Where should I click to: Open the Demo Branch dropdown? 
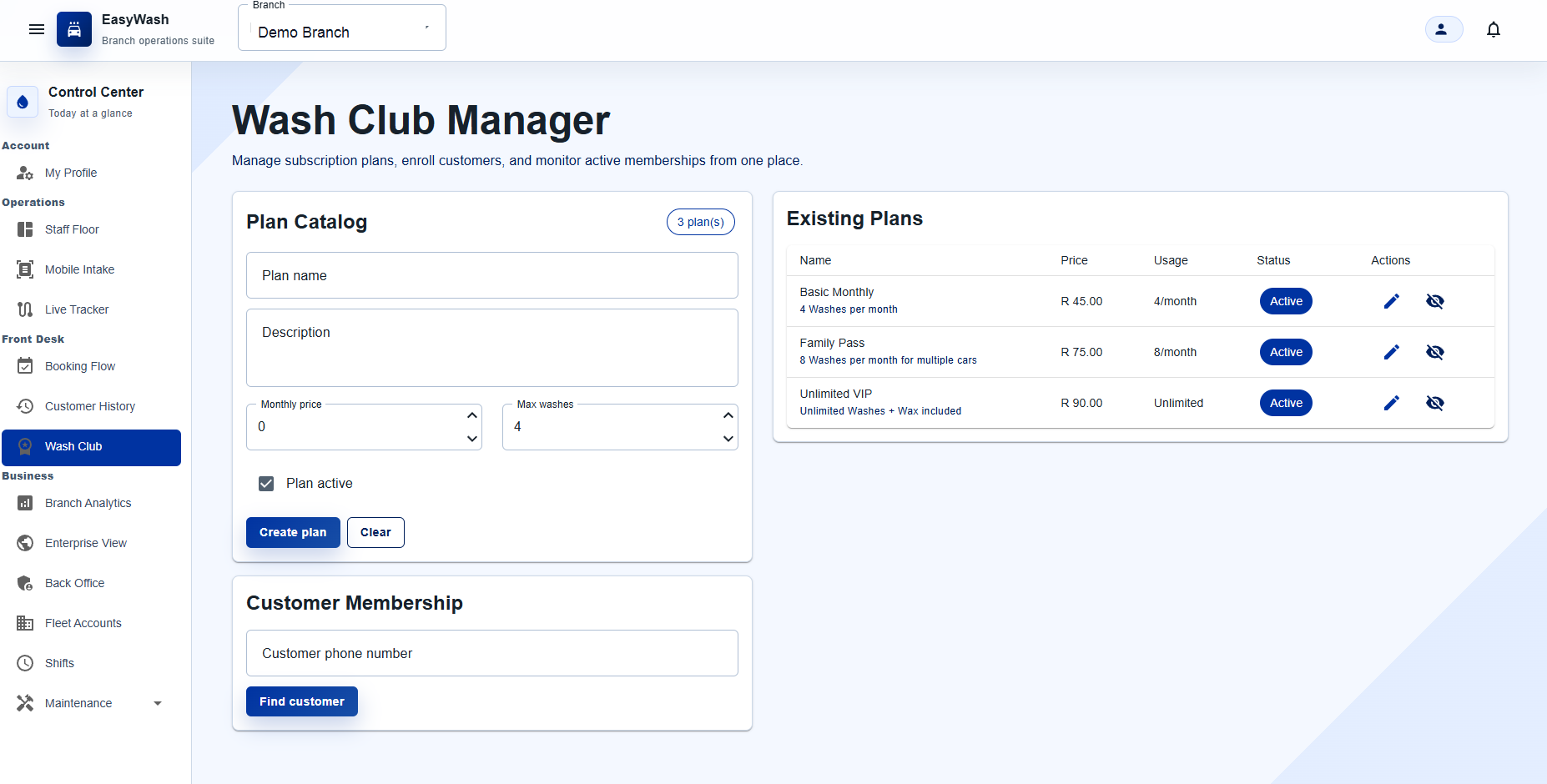342,29
